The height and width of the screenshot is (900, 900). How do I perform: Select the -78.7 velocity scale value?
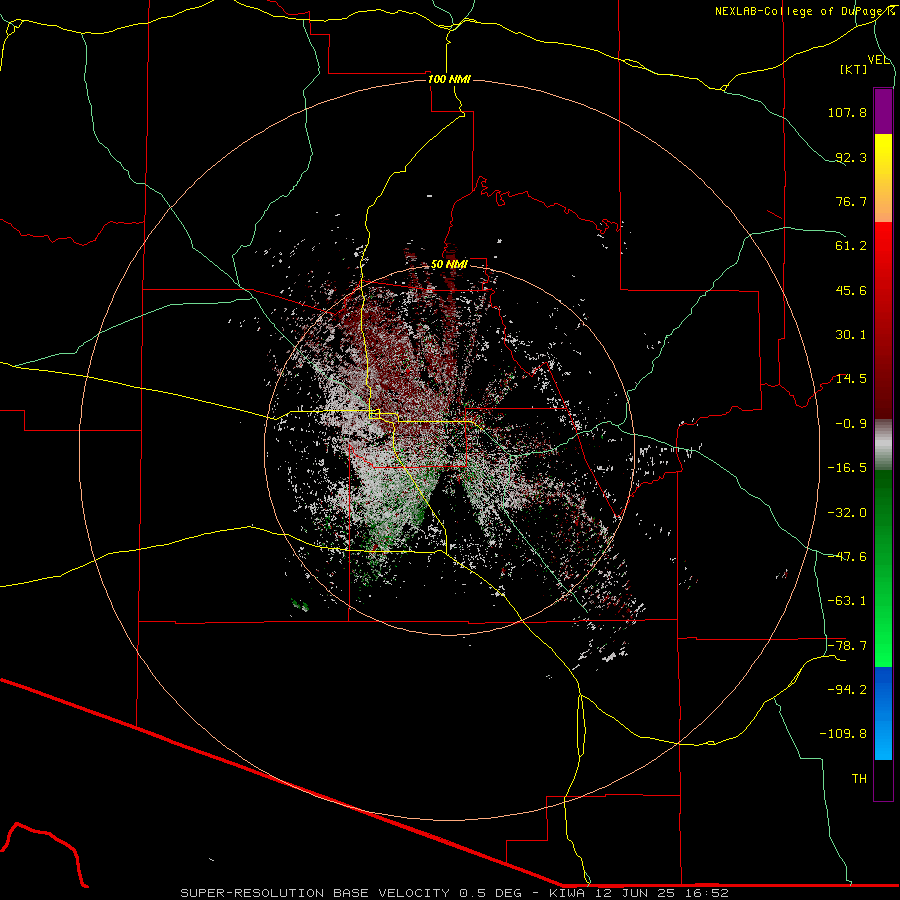pyautogui.click(x=847, y=646)
